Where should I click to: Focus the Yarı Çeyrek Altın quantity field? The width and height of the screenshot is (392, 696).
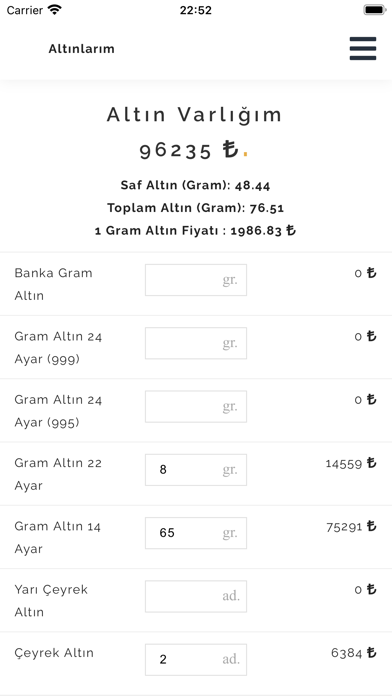click(x=196, y=597)
